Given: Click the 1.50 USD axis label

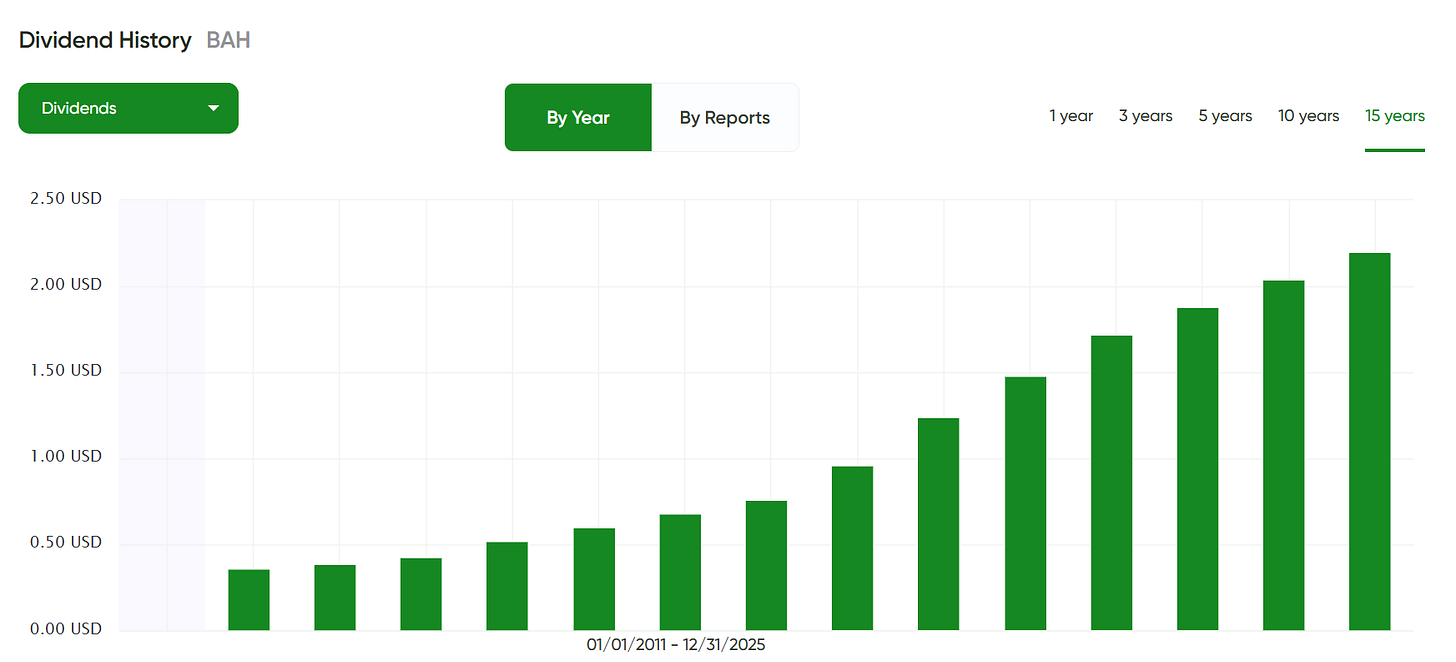Looking at the screenshot, I should [67, 370].
